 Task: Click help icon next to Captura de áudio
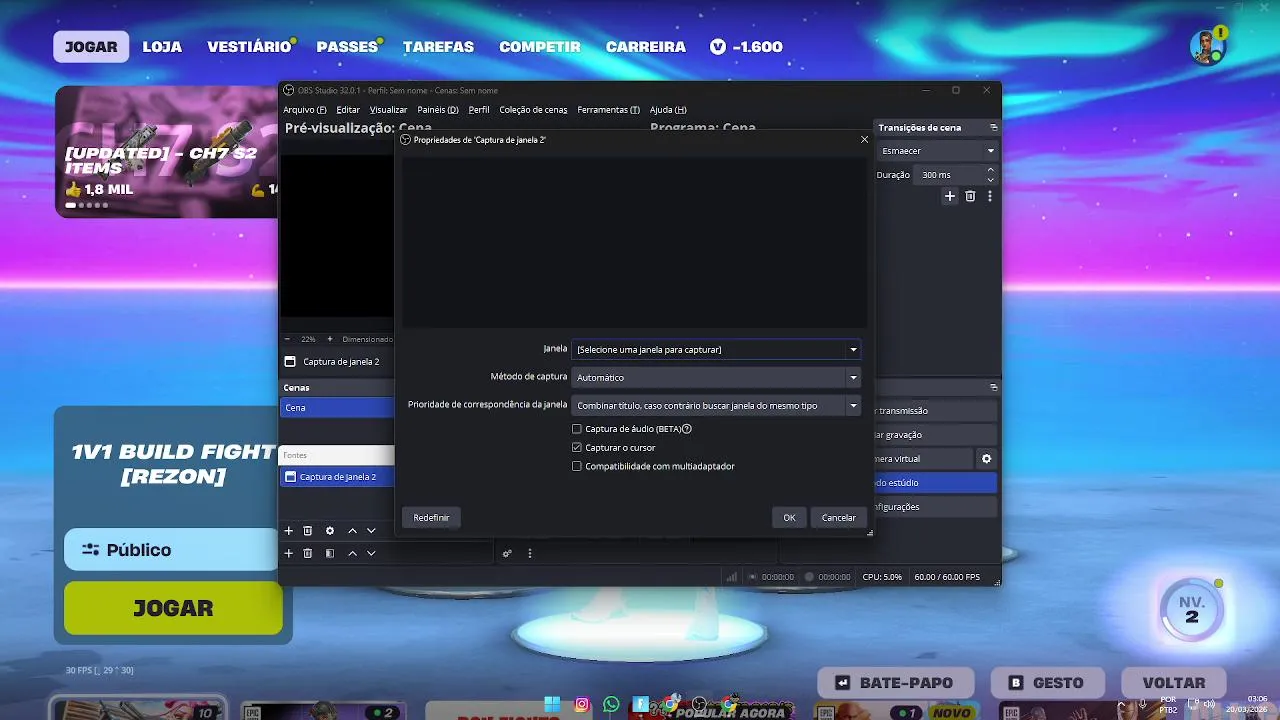(687, 429)
